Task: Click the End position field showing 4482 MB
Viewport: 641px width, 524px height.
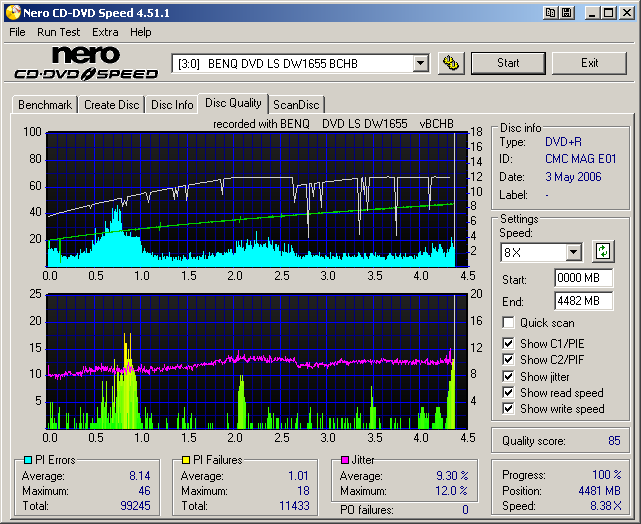Action: (x=583, y=301)
